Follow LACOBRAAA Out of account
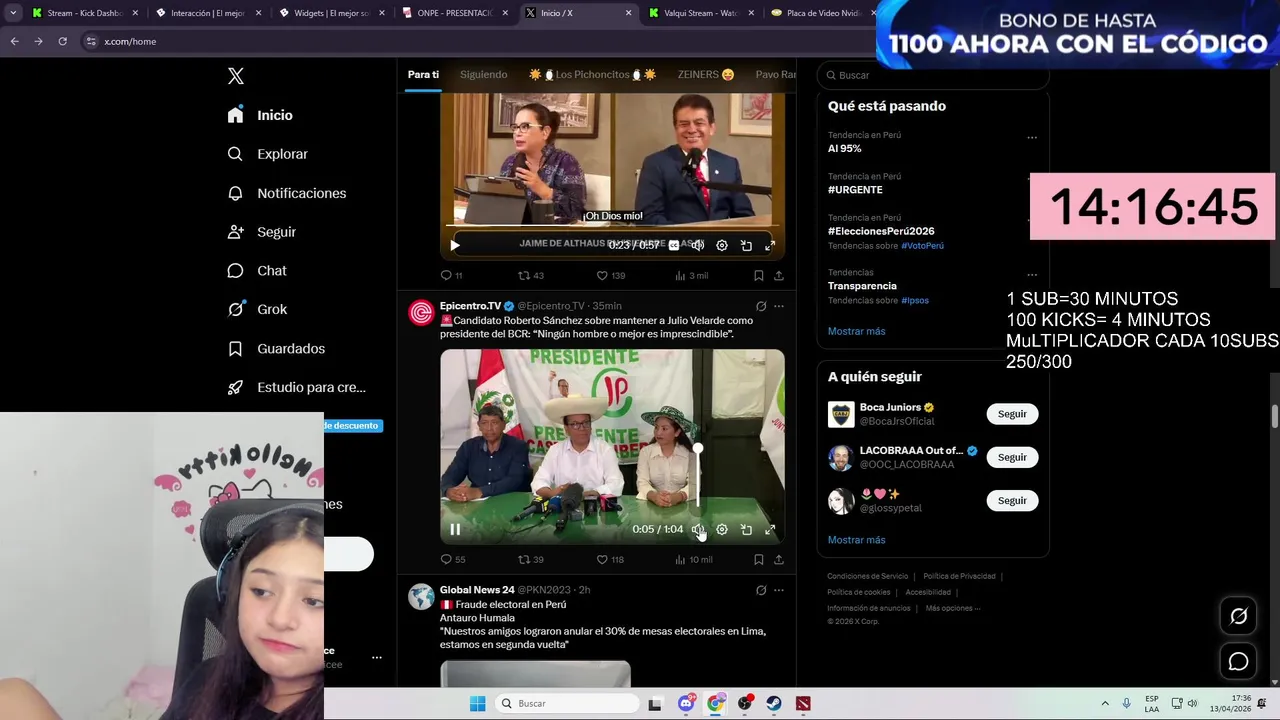The height and width of the screenshot is (720, 1280). tap(1012, 457)
